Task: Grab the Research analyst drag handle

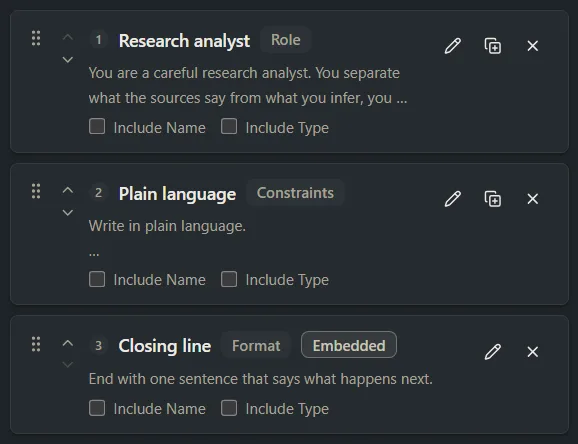Action: coord(36,38)
